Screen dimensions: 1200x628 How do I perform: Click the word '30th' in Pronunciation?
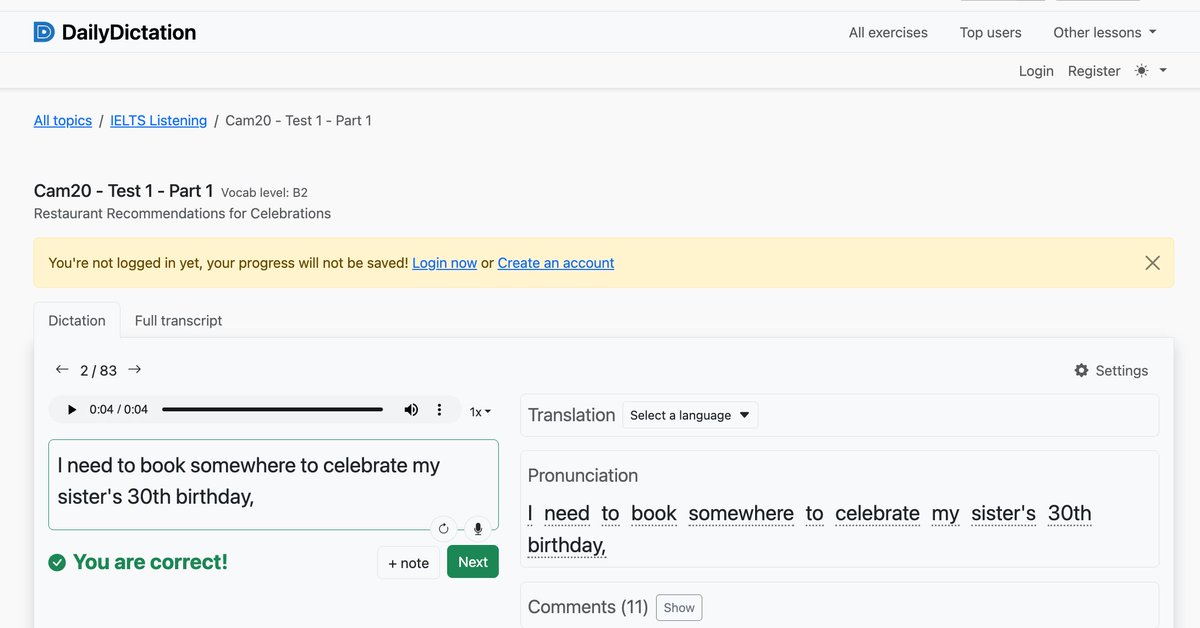(x=1070, y=514)
